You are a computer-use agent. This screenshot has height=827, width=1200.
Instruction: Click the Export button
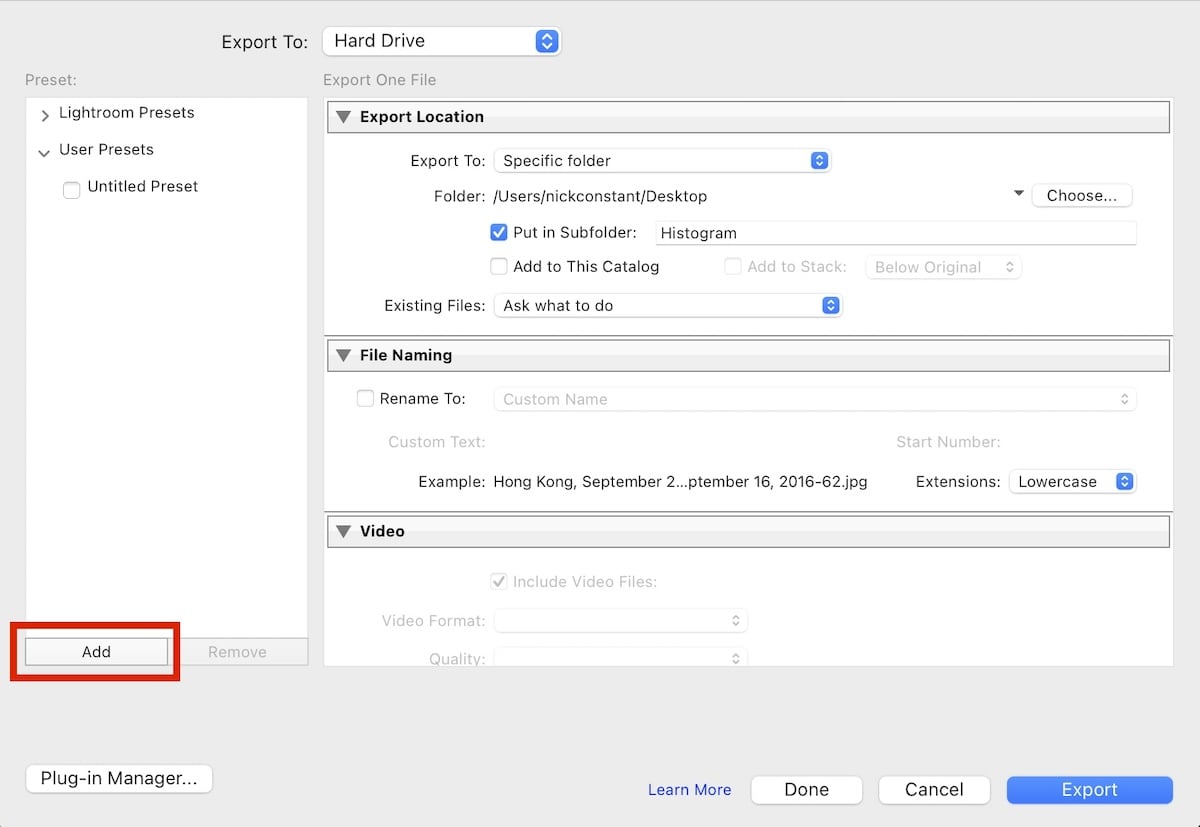click(x=1089, y=789)
